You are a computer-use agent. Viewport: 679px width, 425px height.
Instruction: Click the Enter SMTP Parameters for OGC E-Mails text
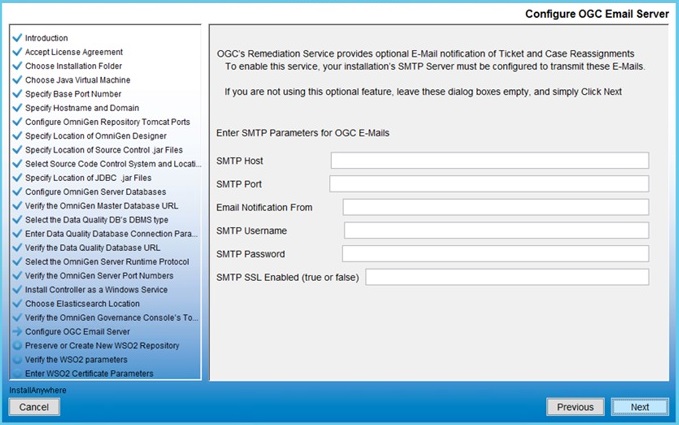pyautogui.click(x=303, y=133)
